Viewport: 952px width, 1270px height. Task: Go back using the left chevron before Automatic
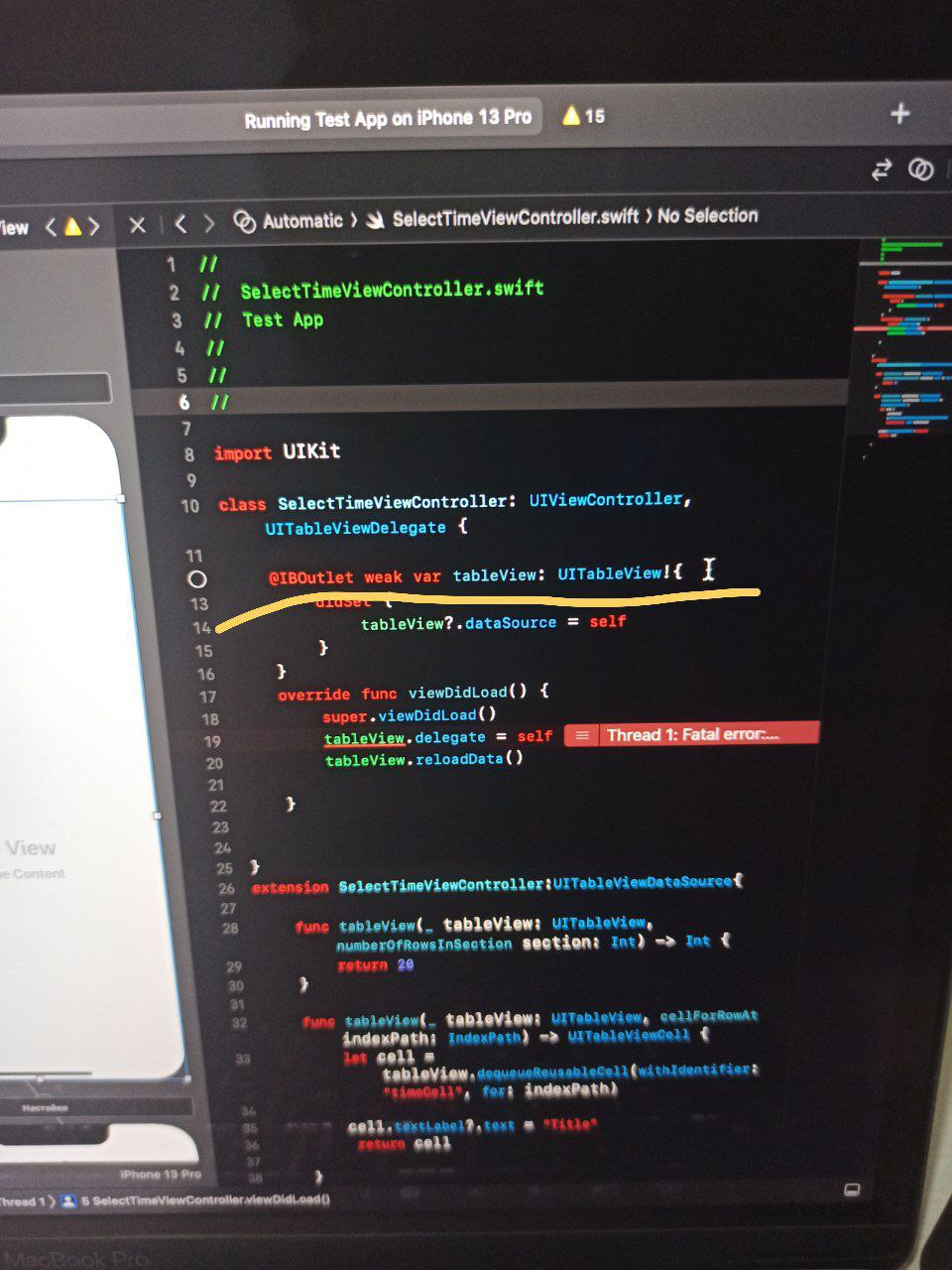pos(180,223)
